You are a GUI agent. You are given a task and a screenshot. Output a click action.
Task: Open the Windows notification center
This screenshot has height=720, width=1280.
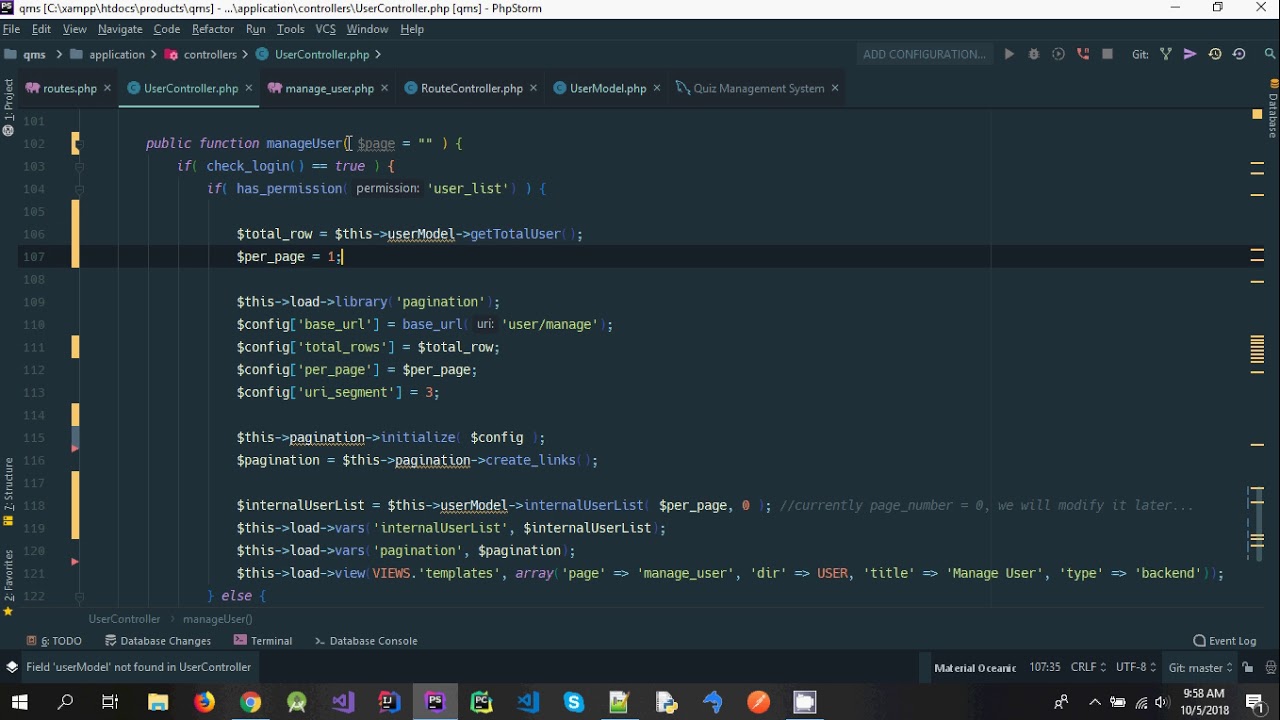click(1255, 702)
